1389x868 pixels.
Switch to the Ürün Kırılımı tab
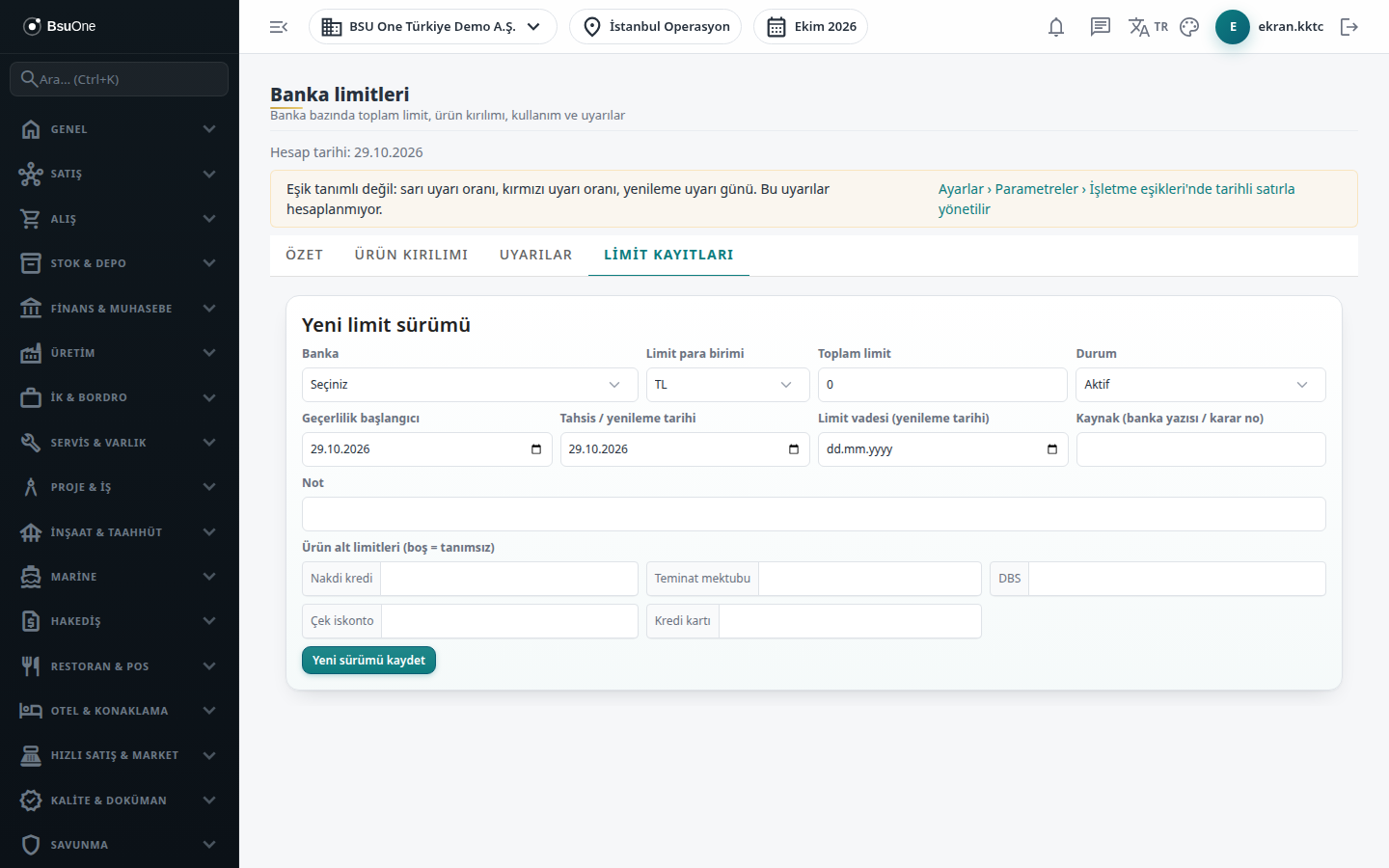pyautogui.click(x=411, y=255)
